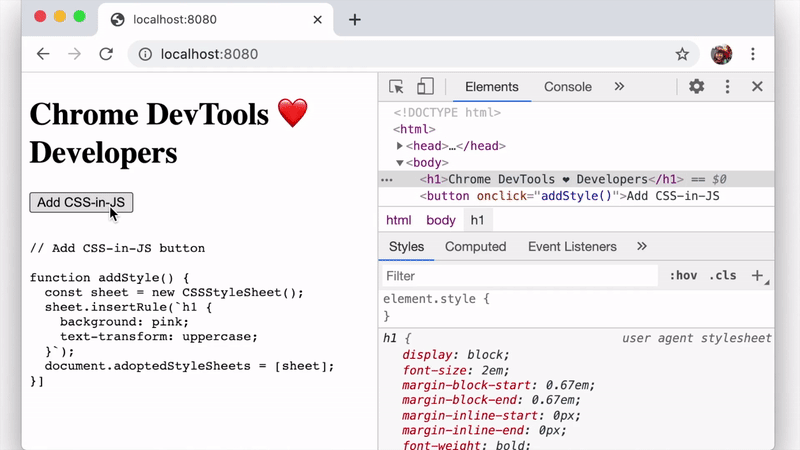This screenshot has height=450, width=800.
Task: Open a new tab with the plus button
Action: tap(355, 20)
